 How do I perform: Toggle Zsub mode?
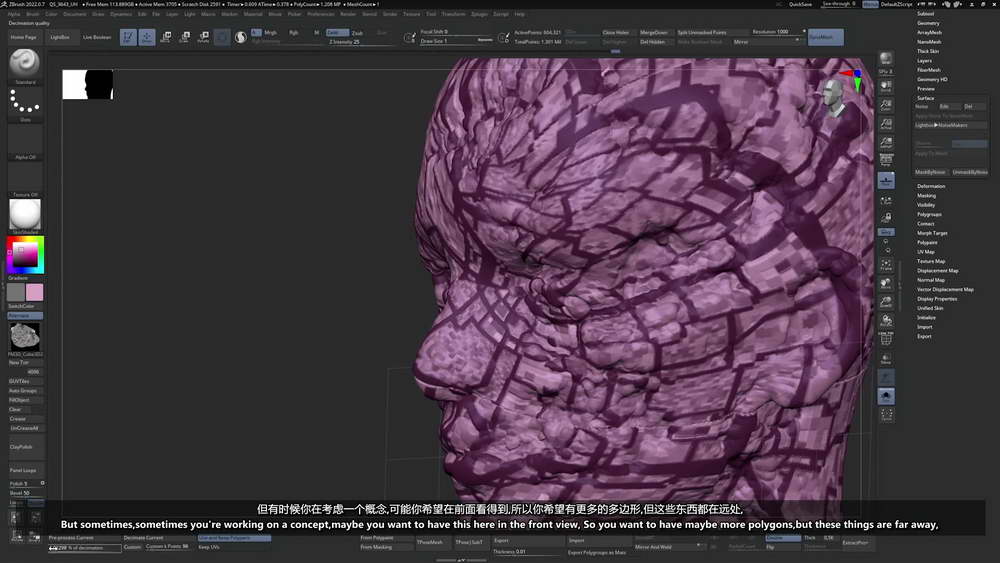(358, 33)
